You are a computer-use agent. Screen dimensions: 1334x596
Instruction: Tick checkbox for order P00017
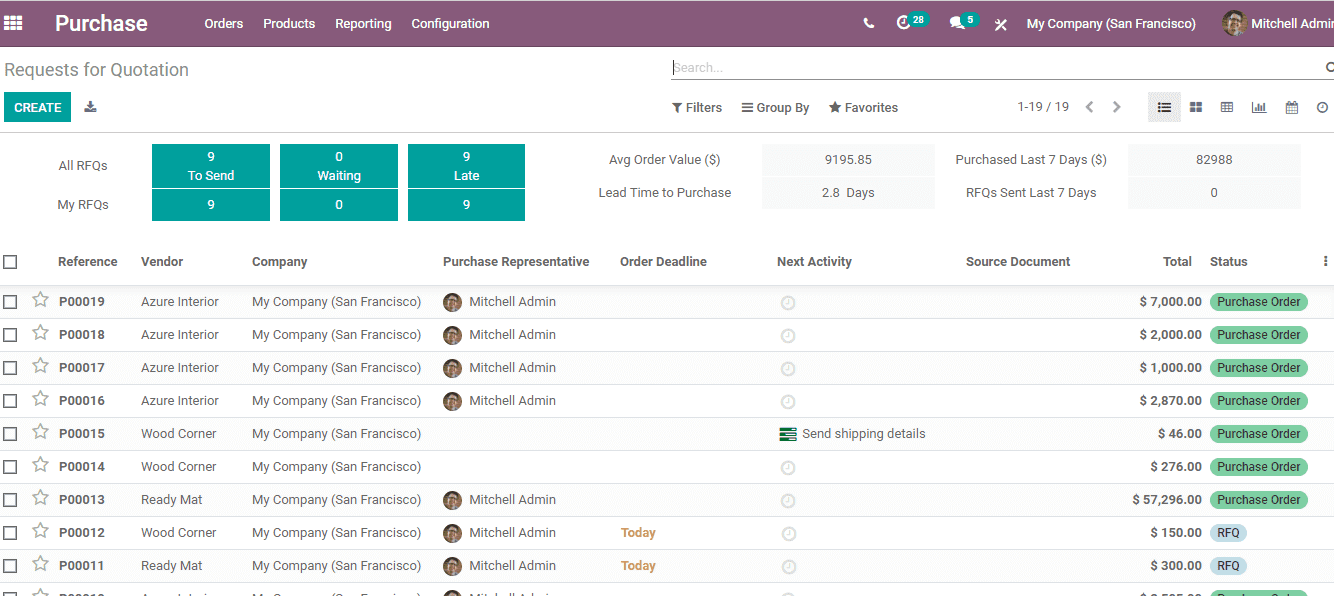click(10, 368)
